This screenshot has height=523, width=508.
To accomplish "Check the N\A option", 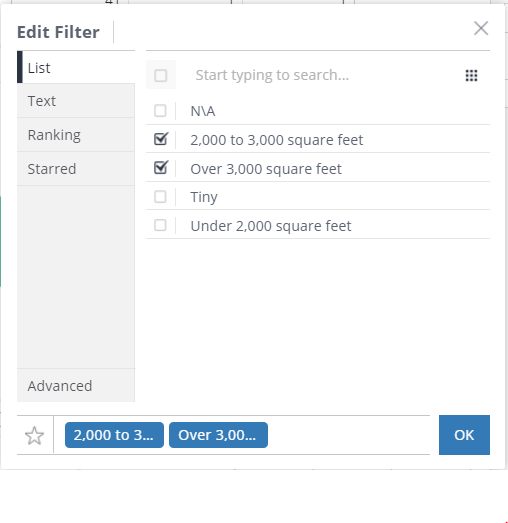I will point(160,110).
